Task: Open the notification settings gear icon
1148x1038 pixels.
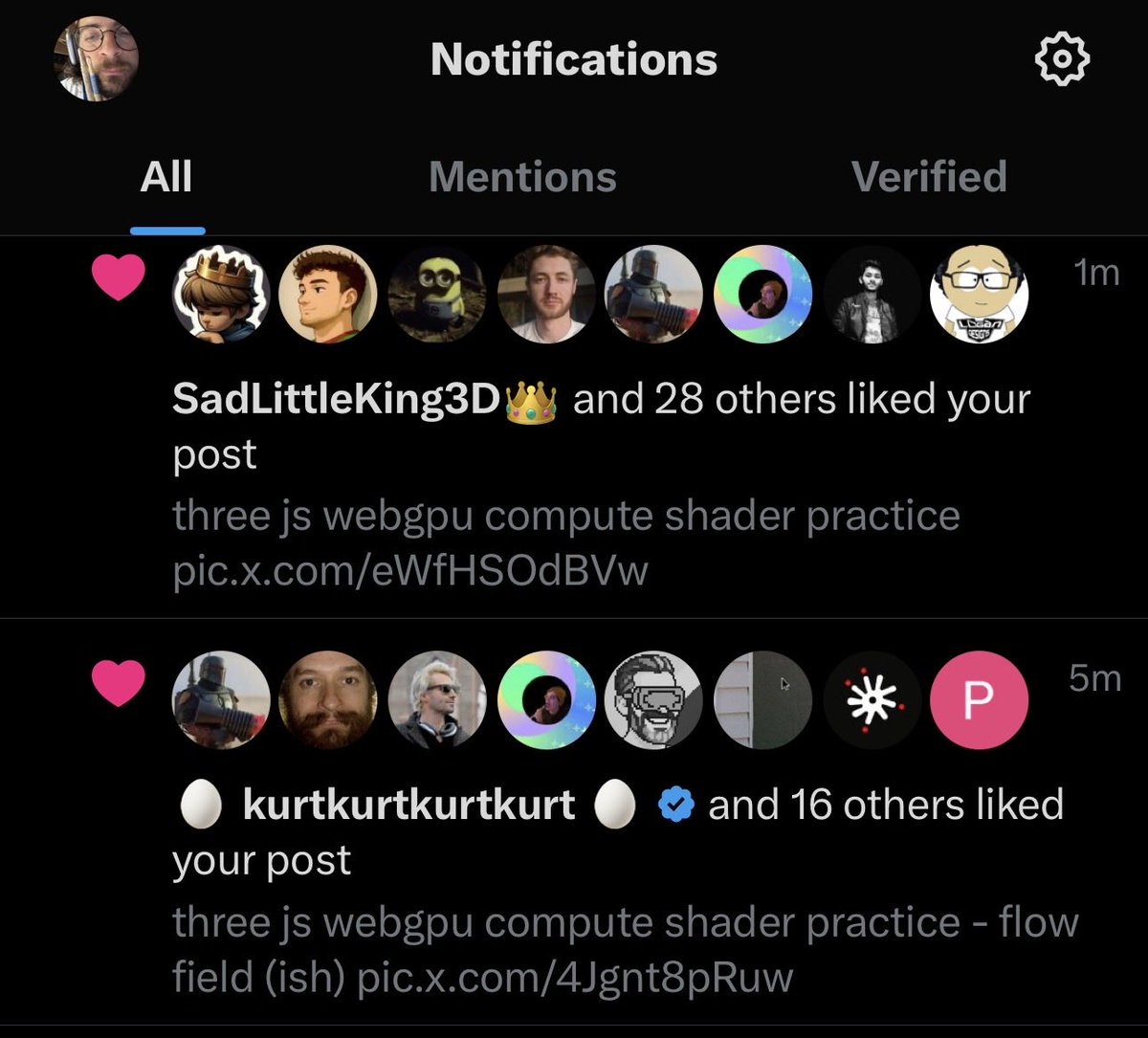Action: coord(1063,60)
